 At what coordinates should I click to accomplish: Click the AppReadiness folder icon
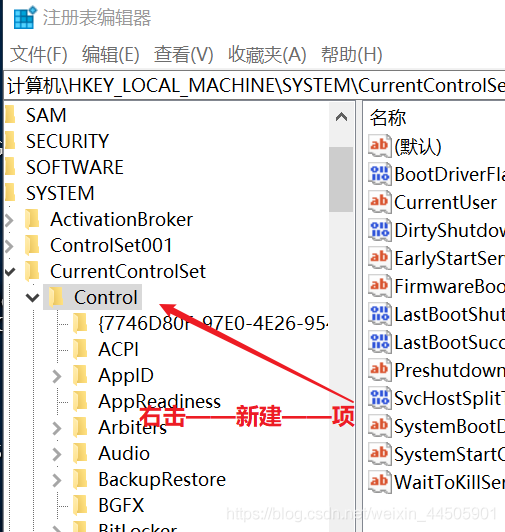[80, 402]
